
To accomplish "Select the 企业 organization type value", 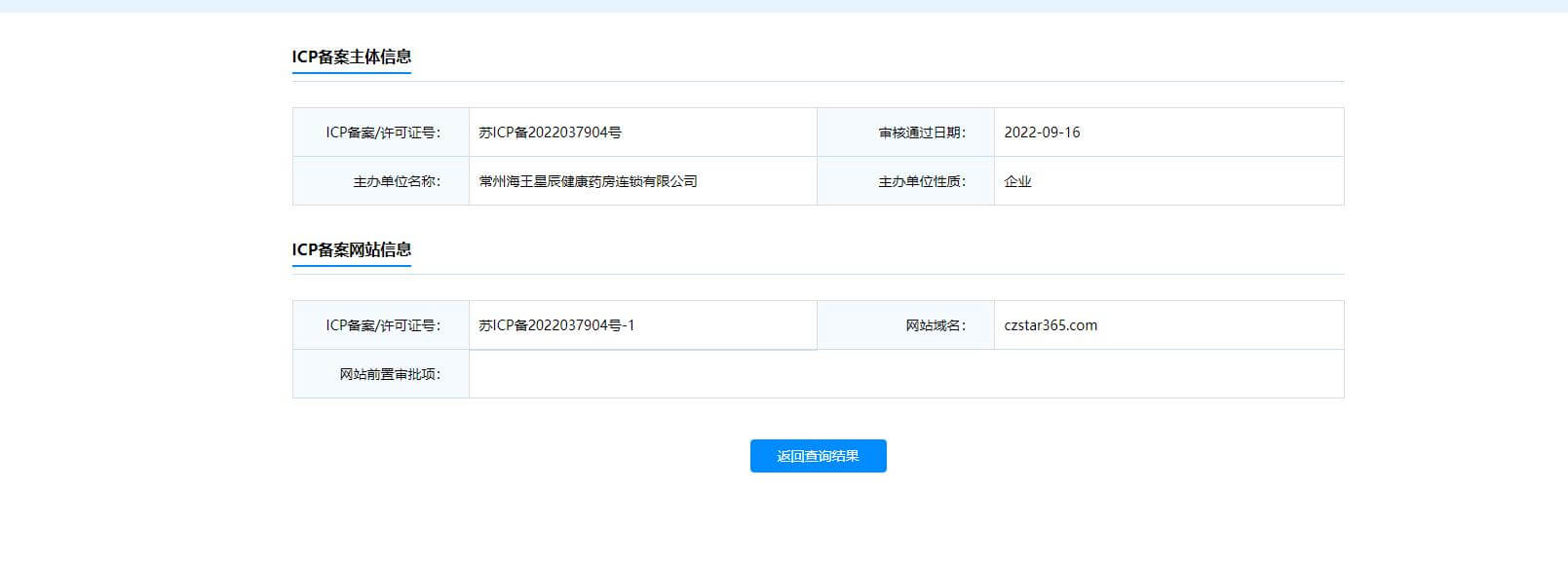I will [1017, 181].
